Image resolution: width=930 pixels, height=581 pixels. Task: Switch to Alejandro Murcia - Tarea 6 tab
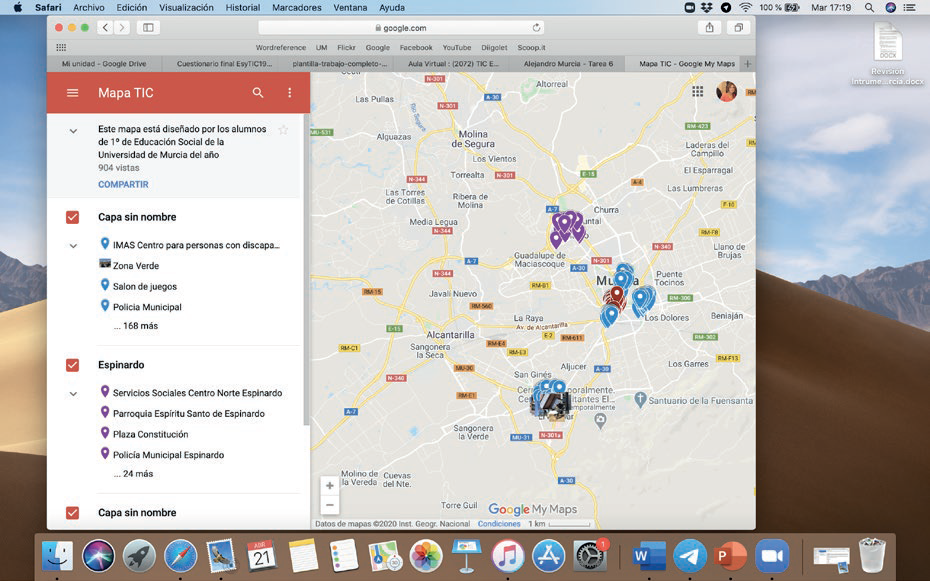(x=568, y=63)
